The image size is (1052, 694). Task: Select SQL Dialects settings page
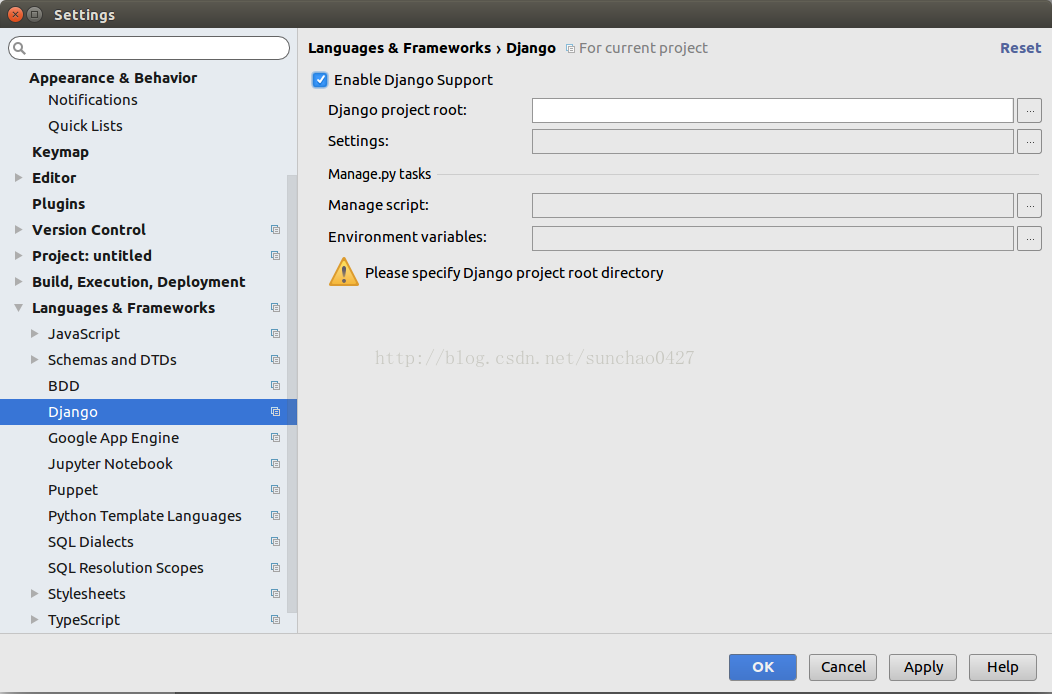pyautogui.click(x=91, y=542)
